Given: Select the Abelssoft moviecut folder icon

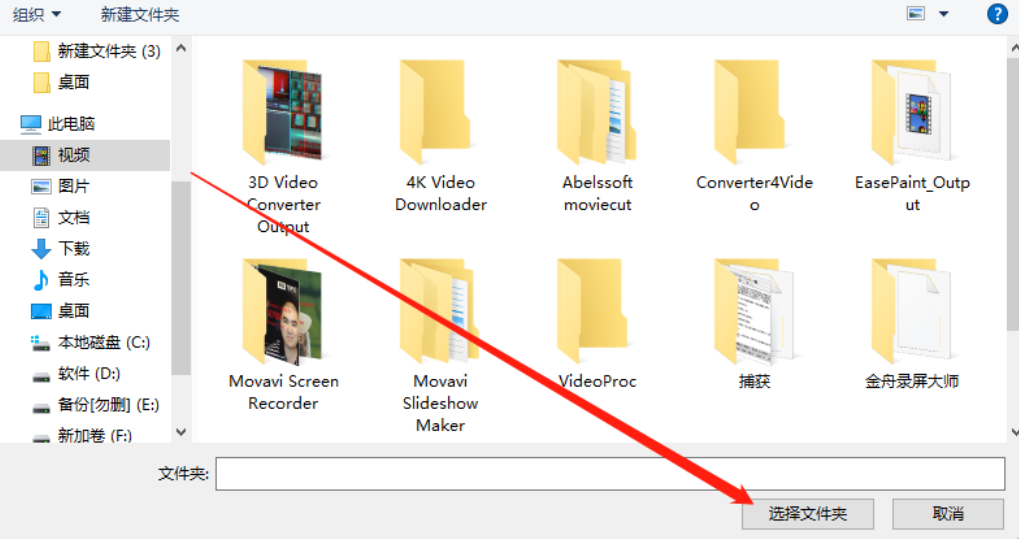Looking at the screenshot, I should [595, 111].
